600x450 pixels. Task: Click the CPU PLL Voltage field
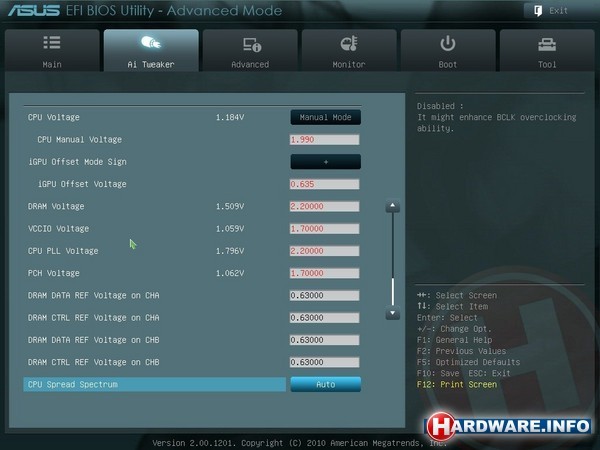324,251
